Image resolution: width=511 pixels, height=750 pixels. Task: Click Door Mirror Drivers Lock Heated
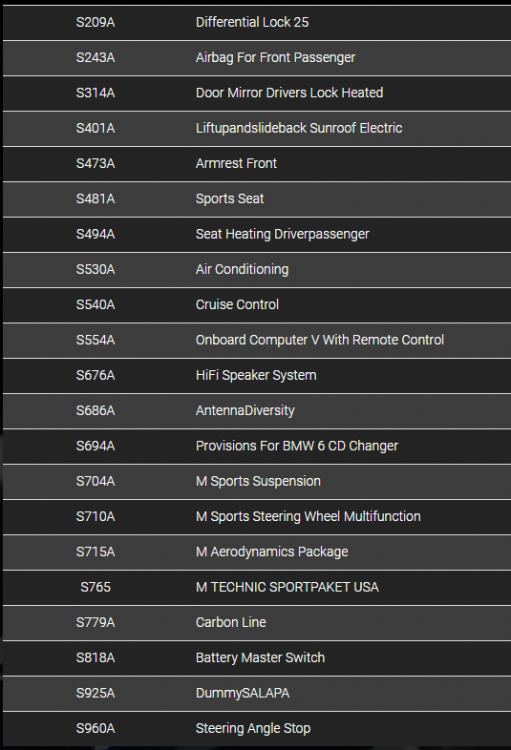click(x=289, y=93)
